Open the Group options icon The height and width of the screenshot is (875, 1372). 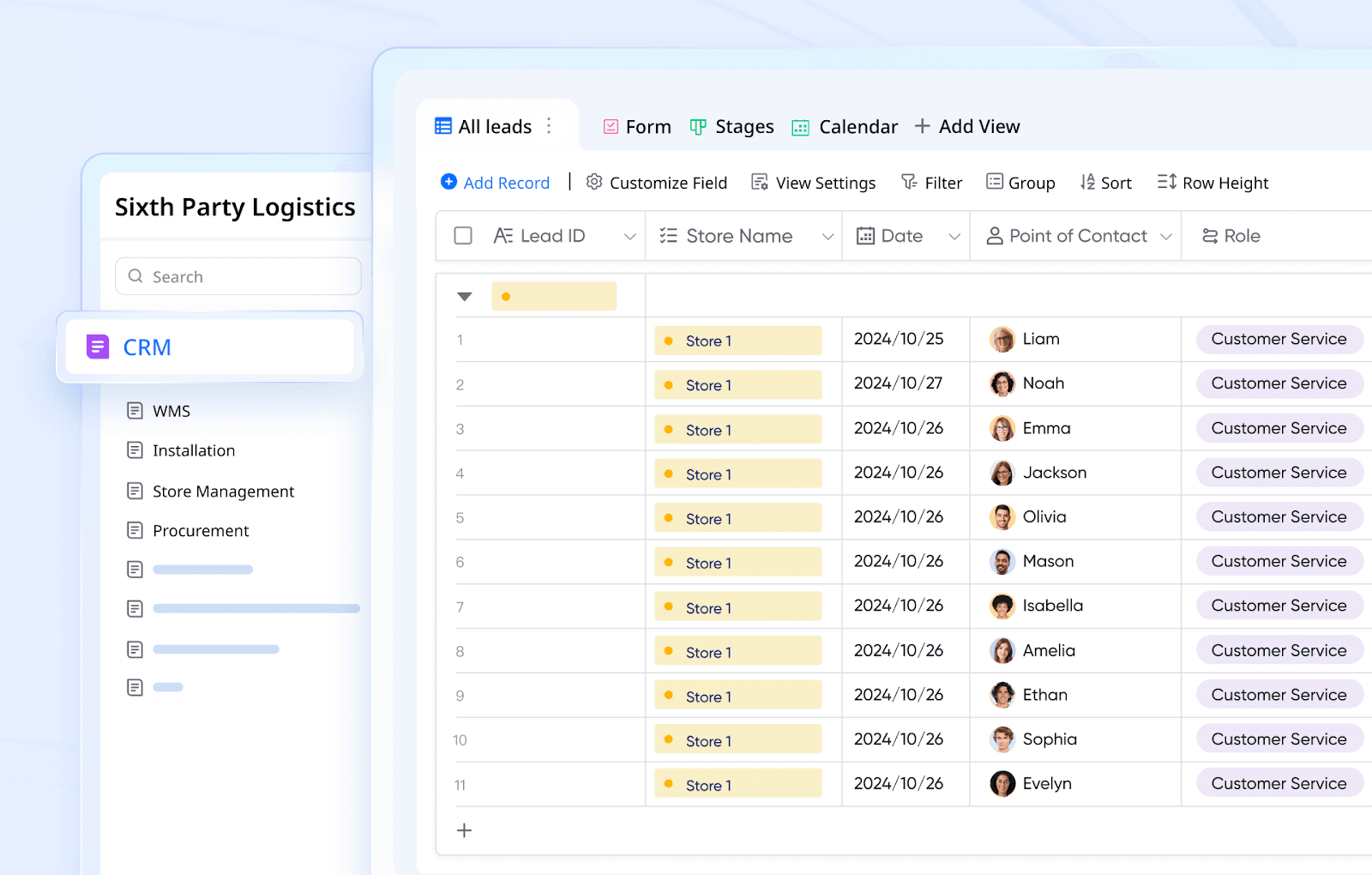[x=994, y=182]
